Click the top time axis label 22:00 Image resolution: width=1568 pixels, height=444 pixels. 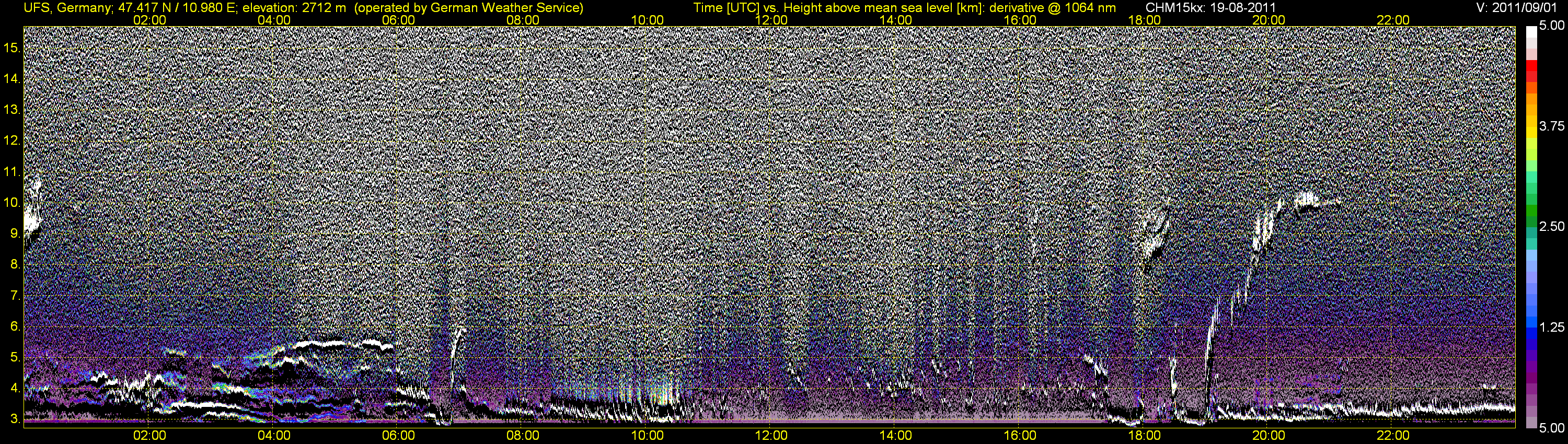tap(1393, 20)
